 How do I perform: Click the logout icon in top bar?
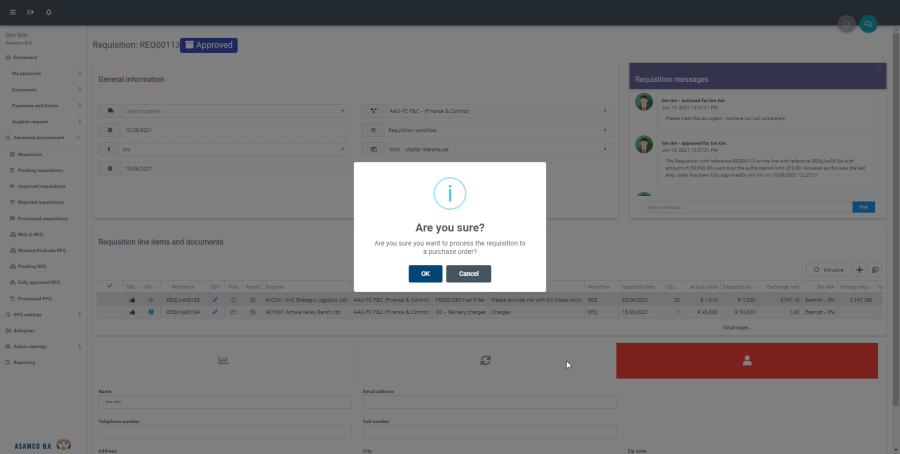click(x=31, y=12)
